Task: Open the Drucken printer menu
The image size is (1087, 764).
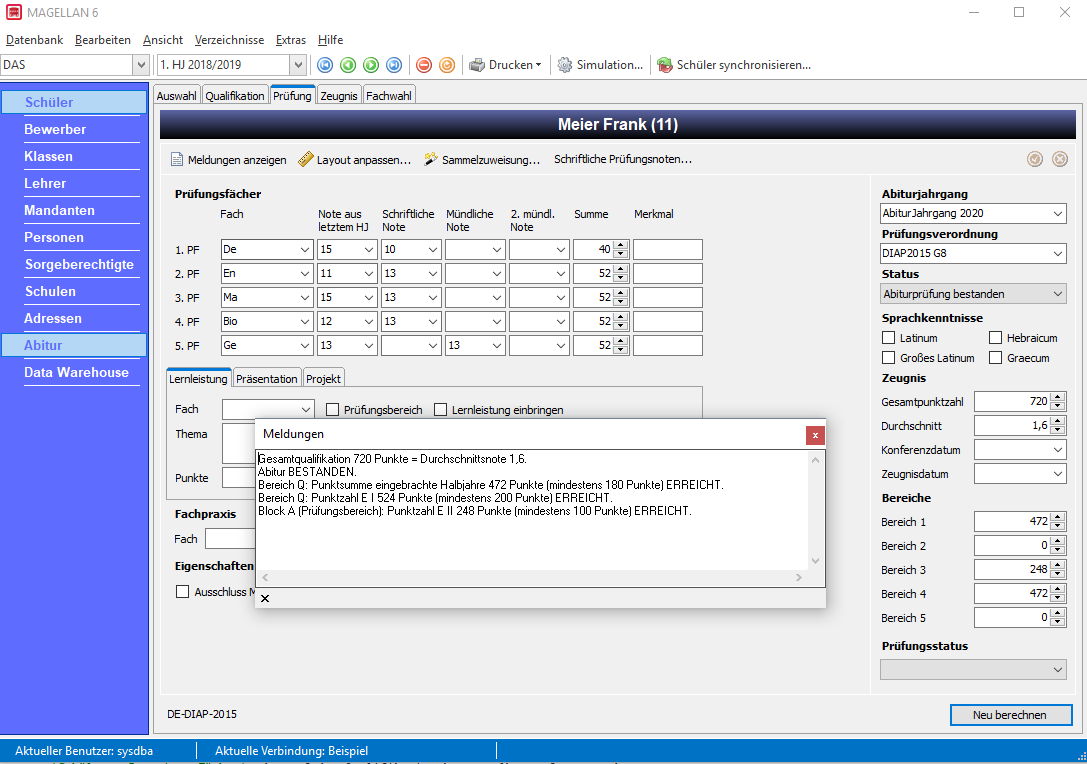Action: point(505,65)
